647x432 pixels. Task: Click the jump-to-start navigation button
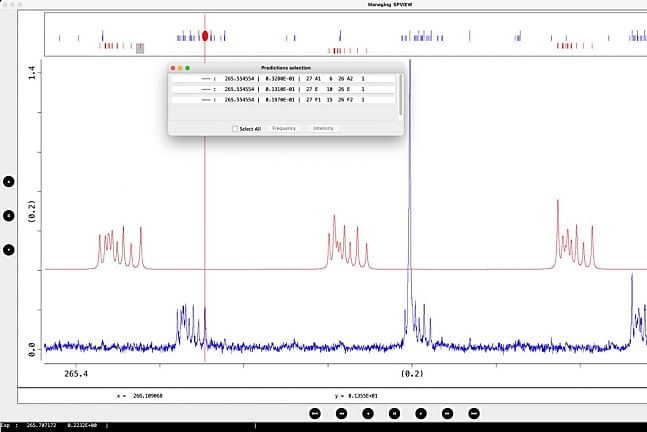click(x=315, y=413)
